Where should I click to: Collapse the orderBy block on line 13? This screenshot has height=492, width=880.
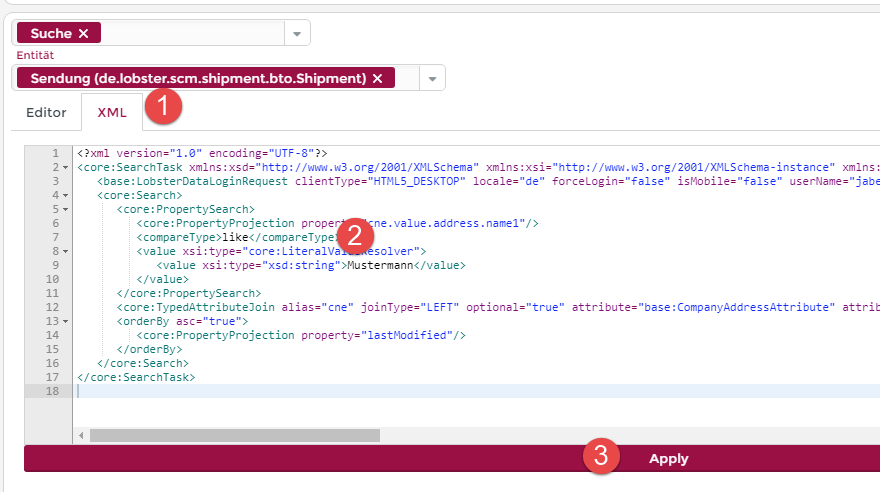tap(66, 321)
